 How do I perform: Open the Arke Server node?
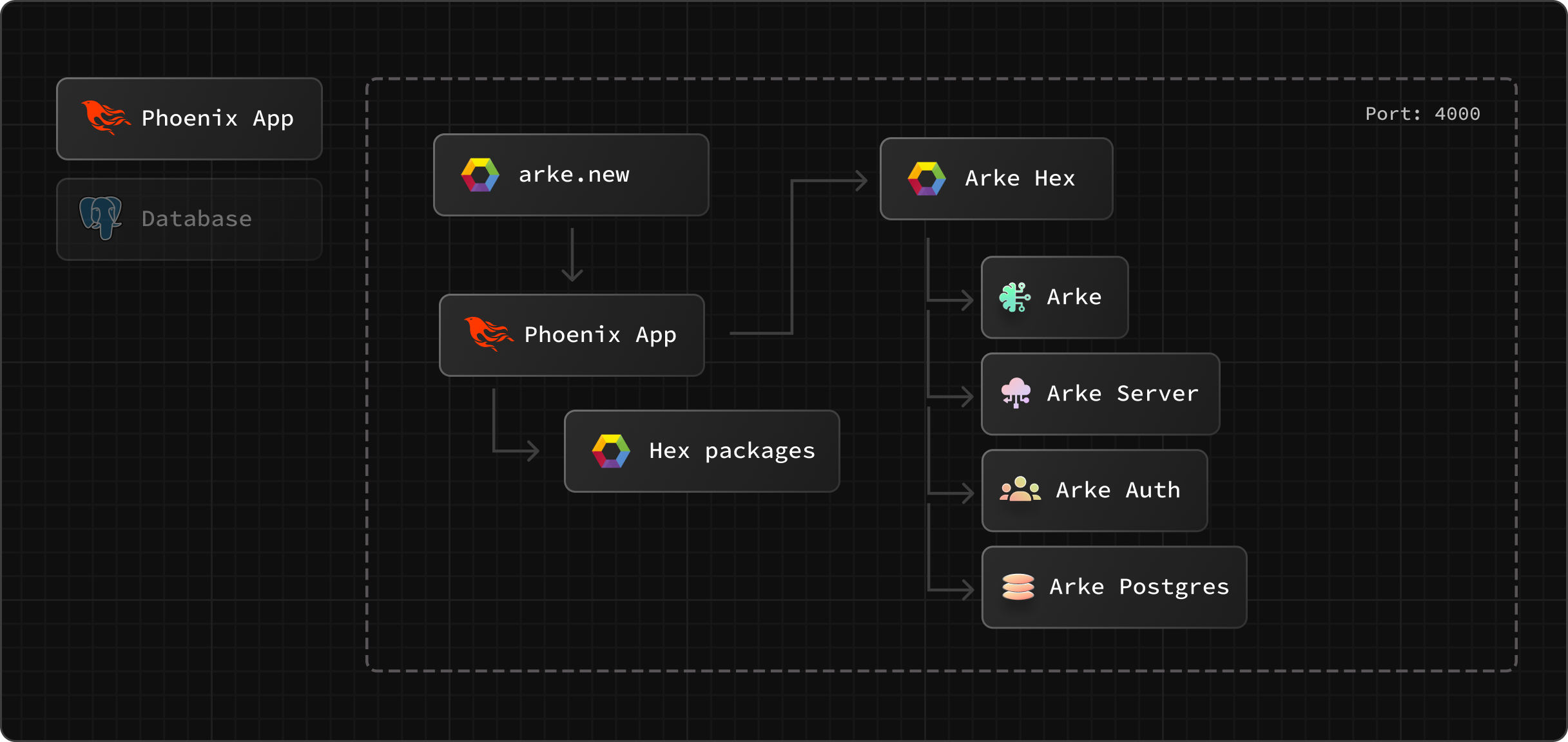[1100, 394]
